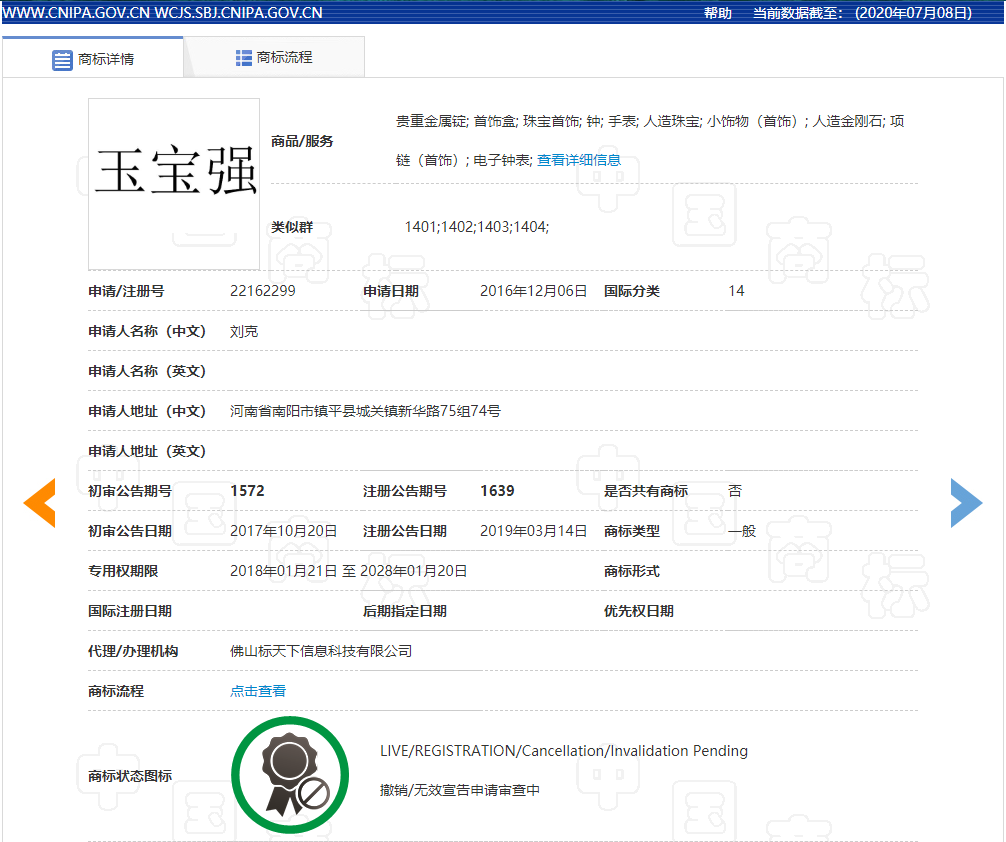
Task: Click the trademark status medal icon
Action: coord(290,775)
